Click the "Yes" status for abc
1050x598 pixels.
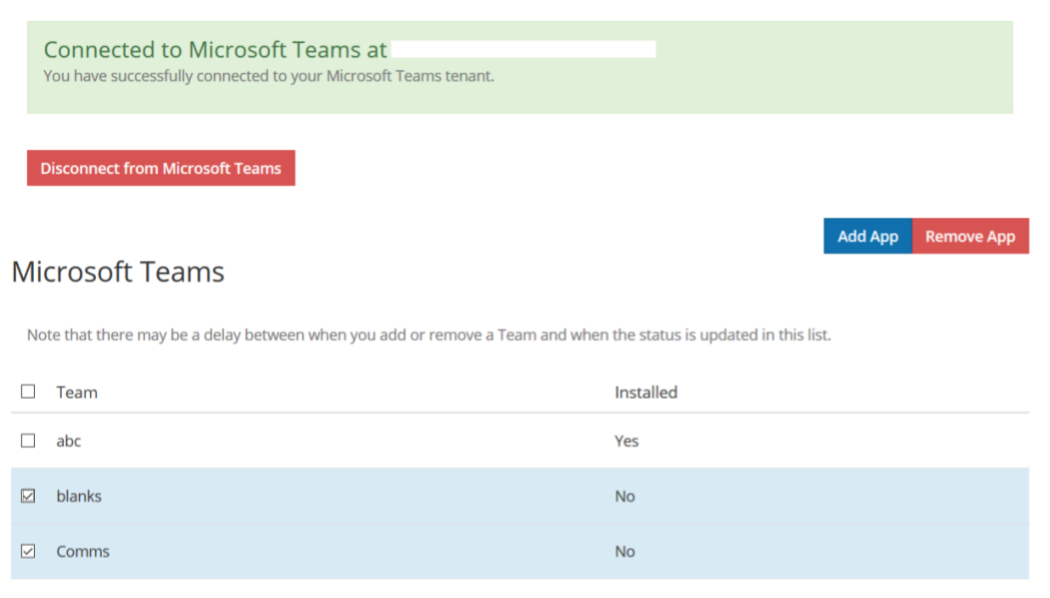[627, 441]
